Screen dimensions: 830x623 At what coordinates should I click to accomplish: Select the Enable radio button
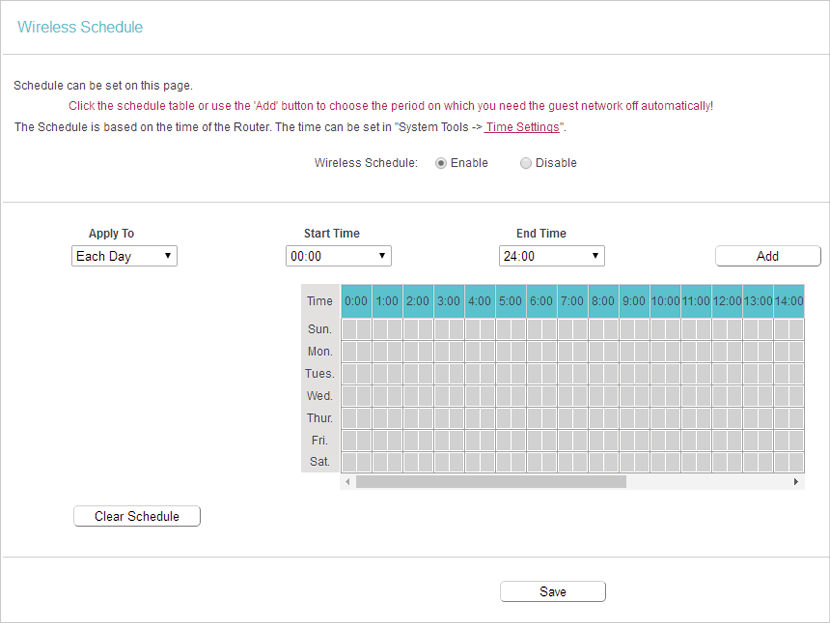click(x=440, y=163)
